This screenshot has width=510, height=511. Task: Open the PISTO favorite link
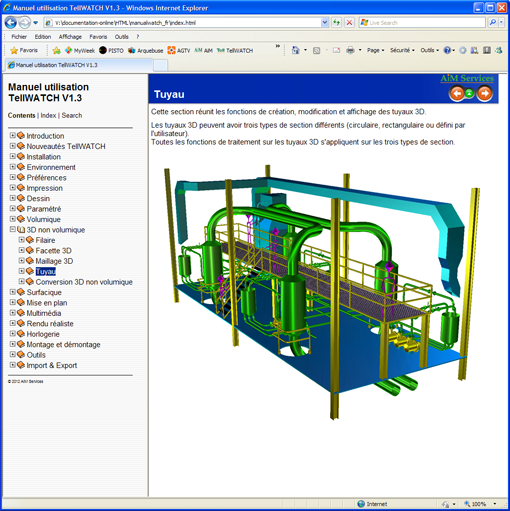(111, 50)
